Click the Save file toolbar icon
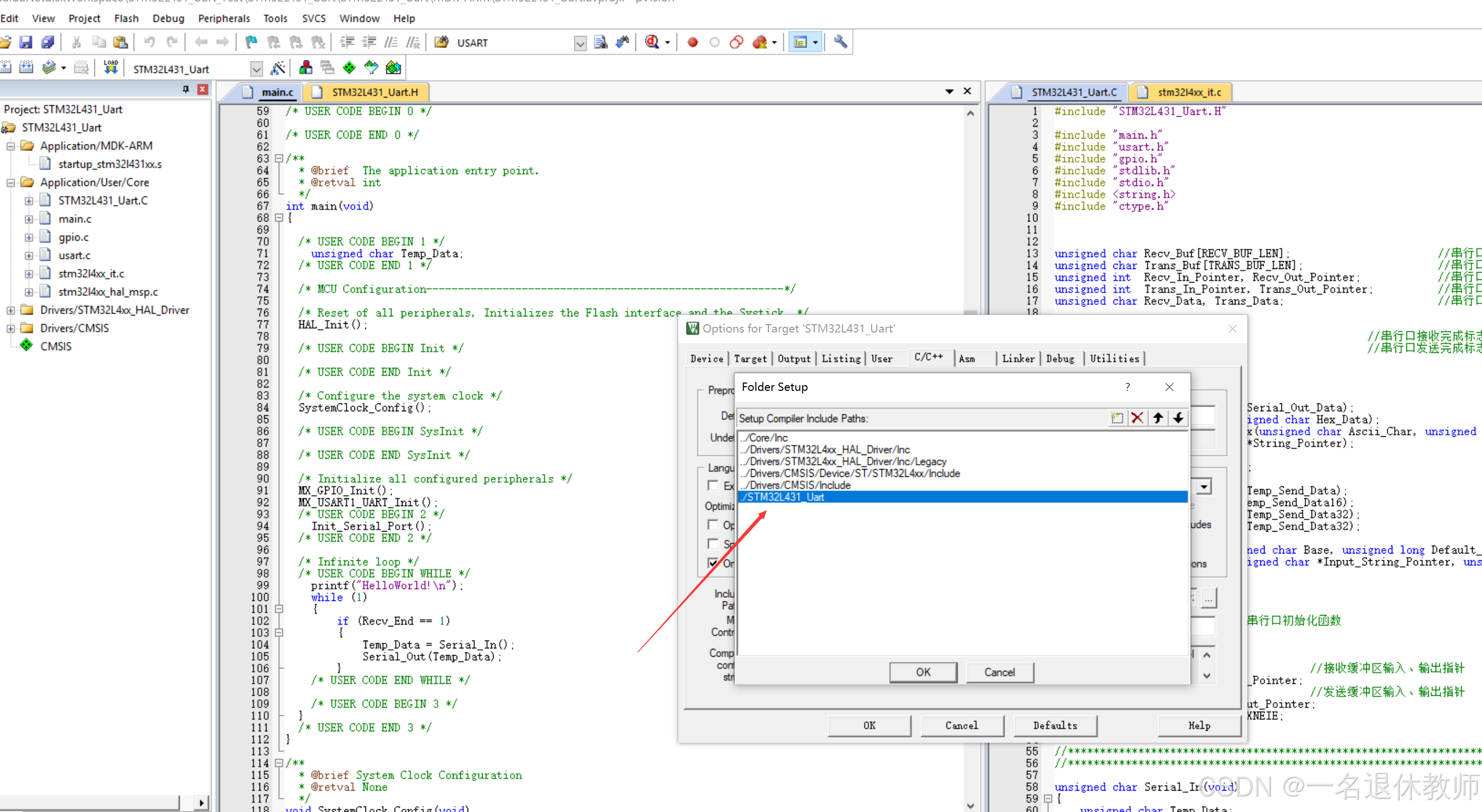 [26, 42]
